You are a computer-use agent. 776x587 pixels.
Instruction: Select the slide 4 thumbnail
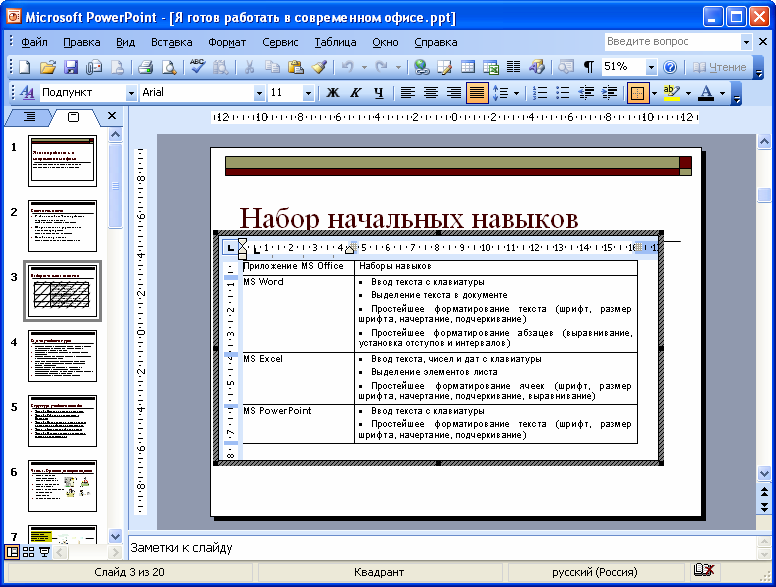[62, 356]
